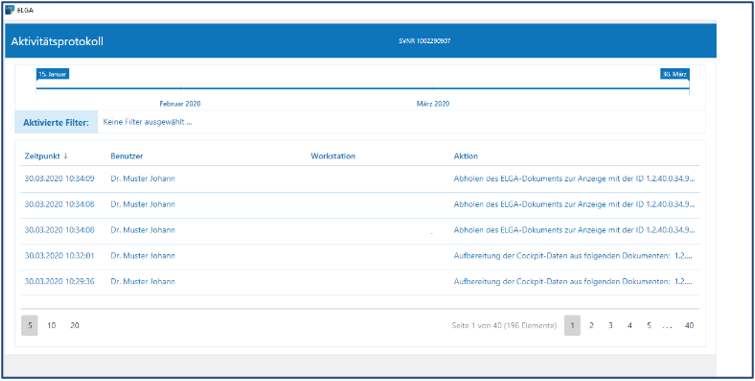
Task: Click the März 2020 timeline label
Action: (x=433, y=104)
